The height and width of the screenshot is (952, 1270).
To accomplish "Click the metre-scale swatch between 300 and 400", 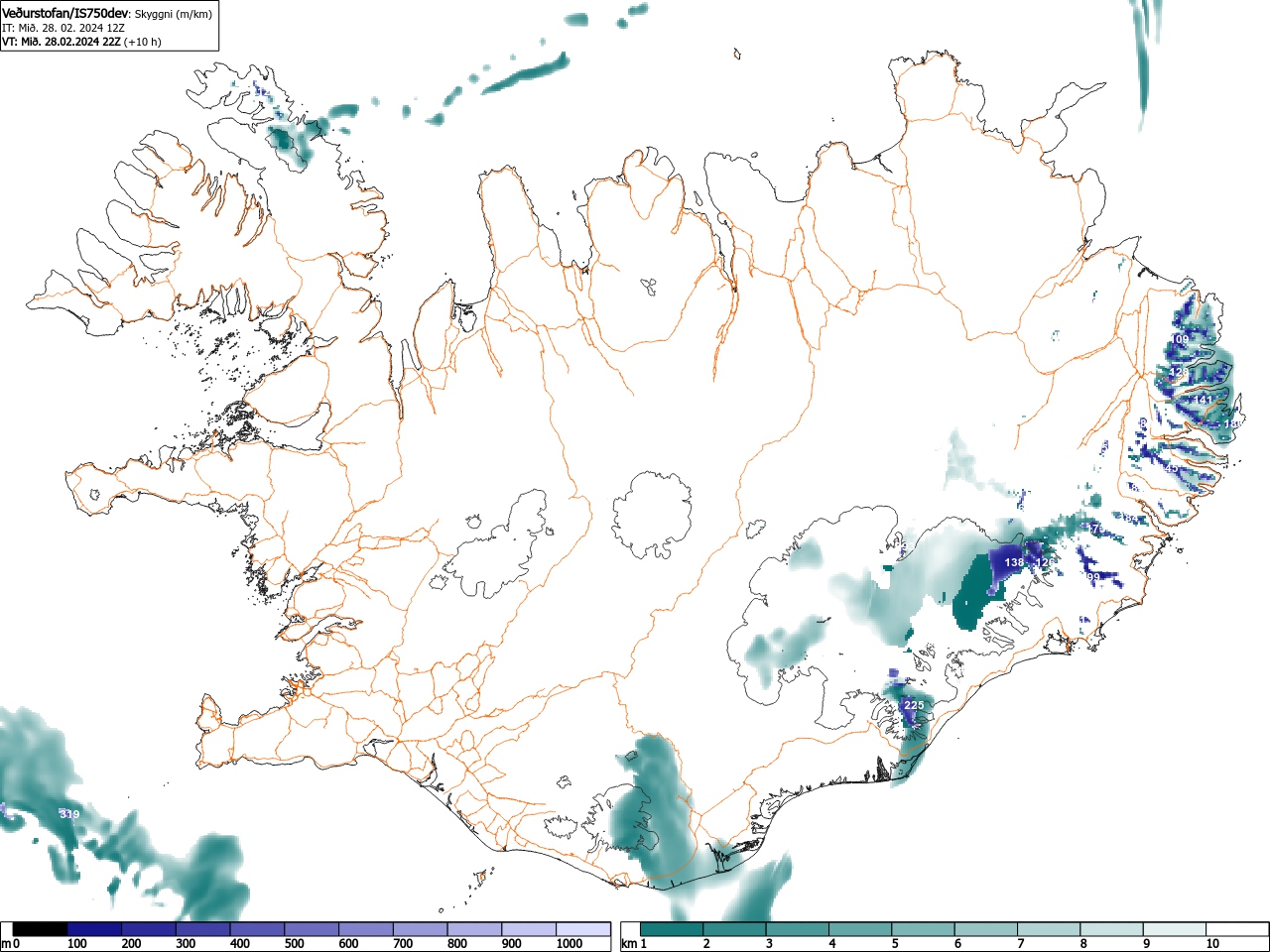I will (x=203, y=929).
